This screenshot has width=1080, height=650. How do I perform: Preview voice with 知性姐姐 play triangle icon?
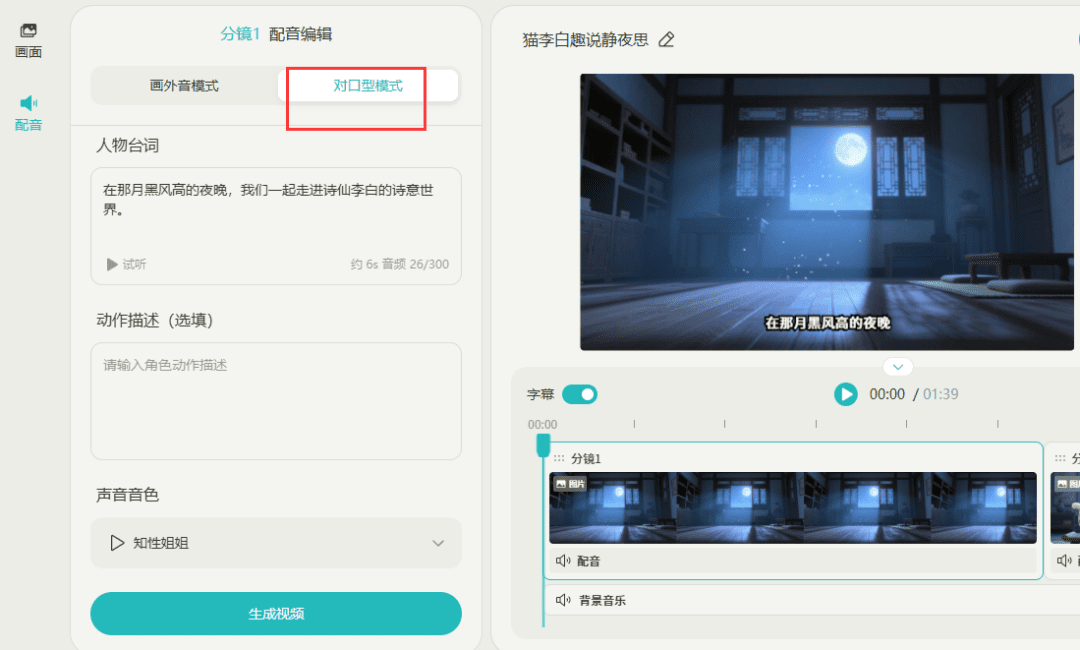(x=117, y=543)
